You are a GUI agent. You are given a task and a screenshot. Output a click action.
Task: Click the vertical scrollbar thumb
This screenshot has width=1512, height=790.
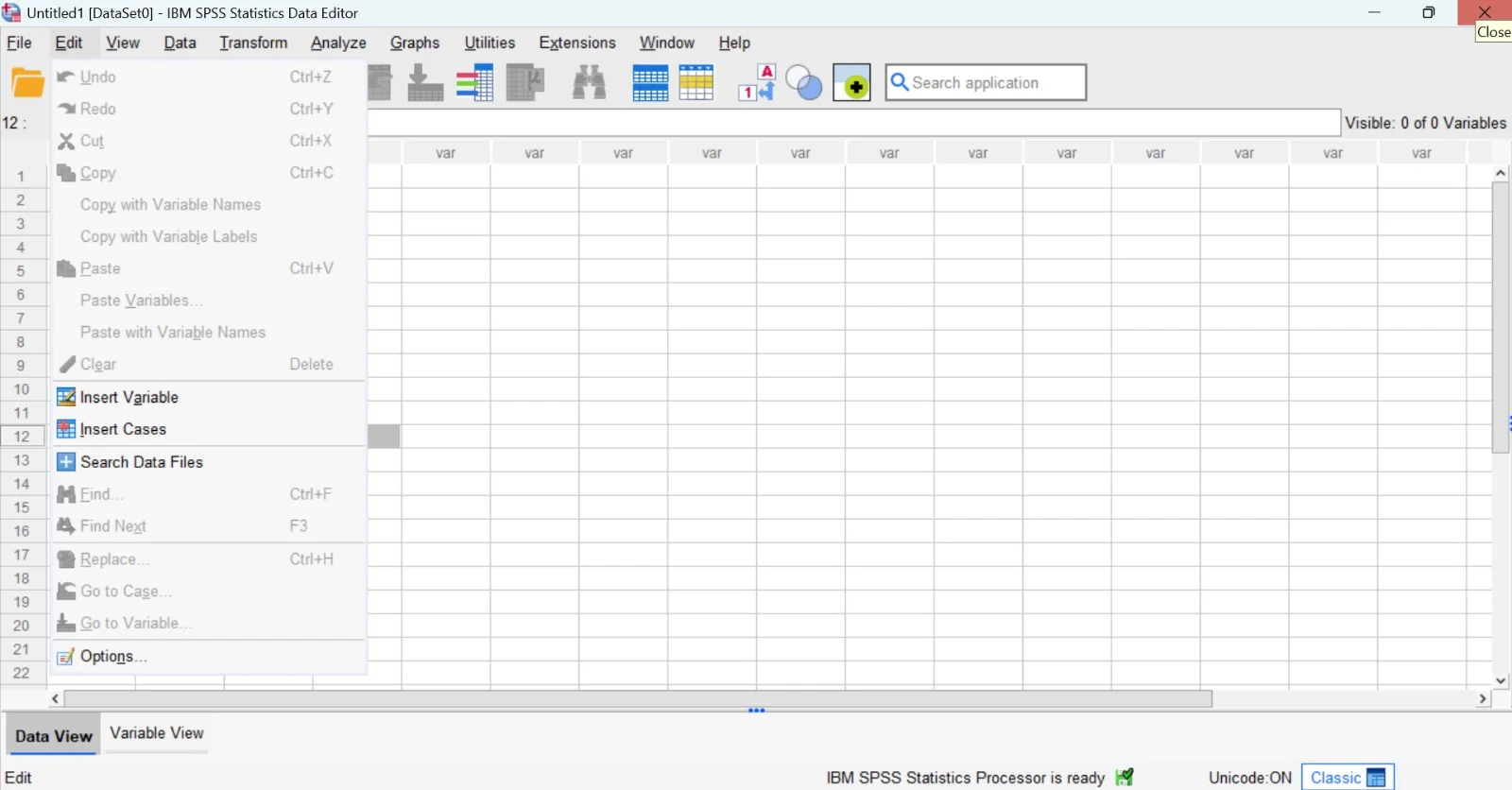tap(1501, 318)
